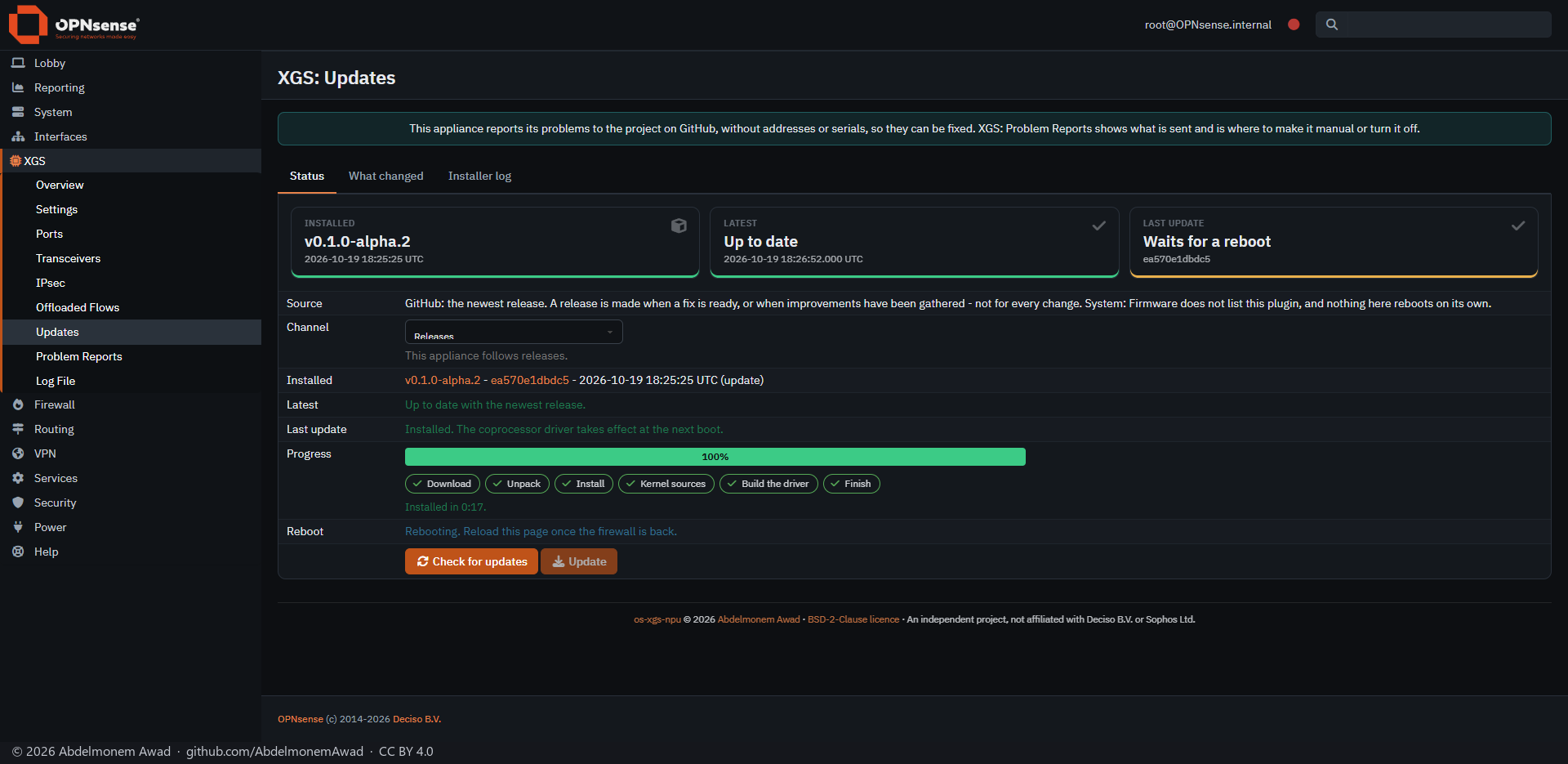Click the 100% progress bar
1568x764 pixels.
pyautogui.click(x=715, y=457)
